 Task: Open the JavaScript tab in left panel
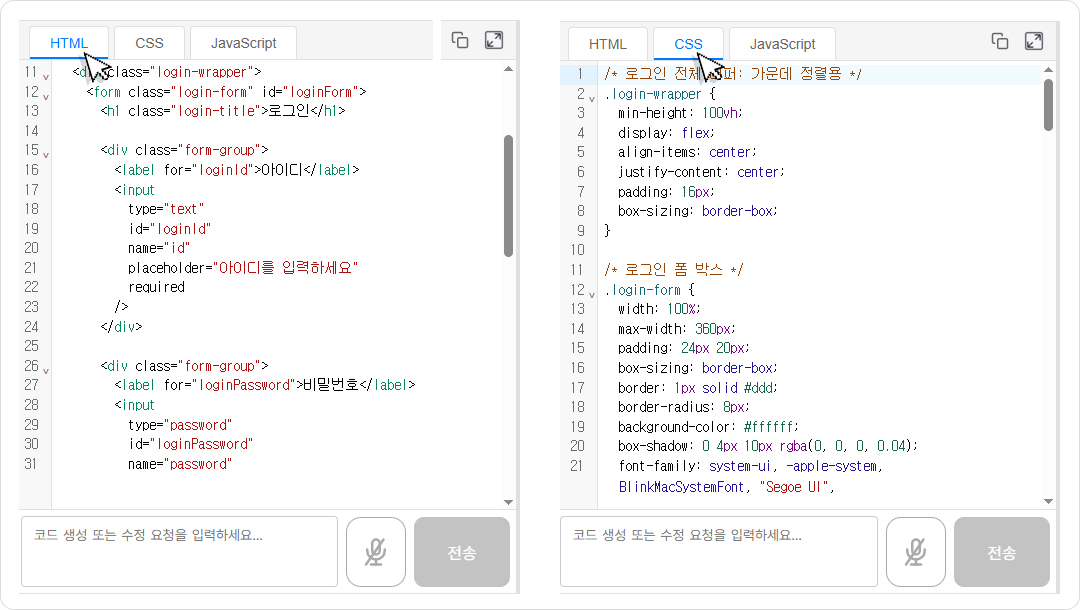243,43
